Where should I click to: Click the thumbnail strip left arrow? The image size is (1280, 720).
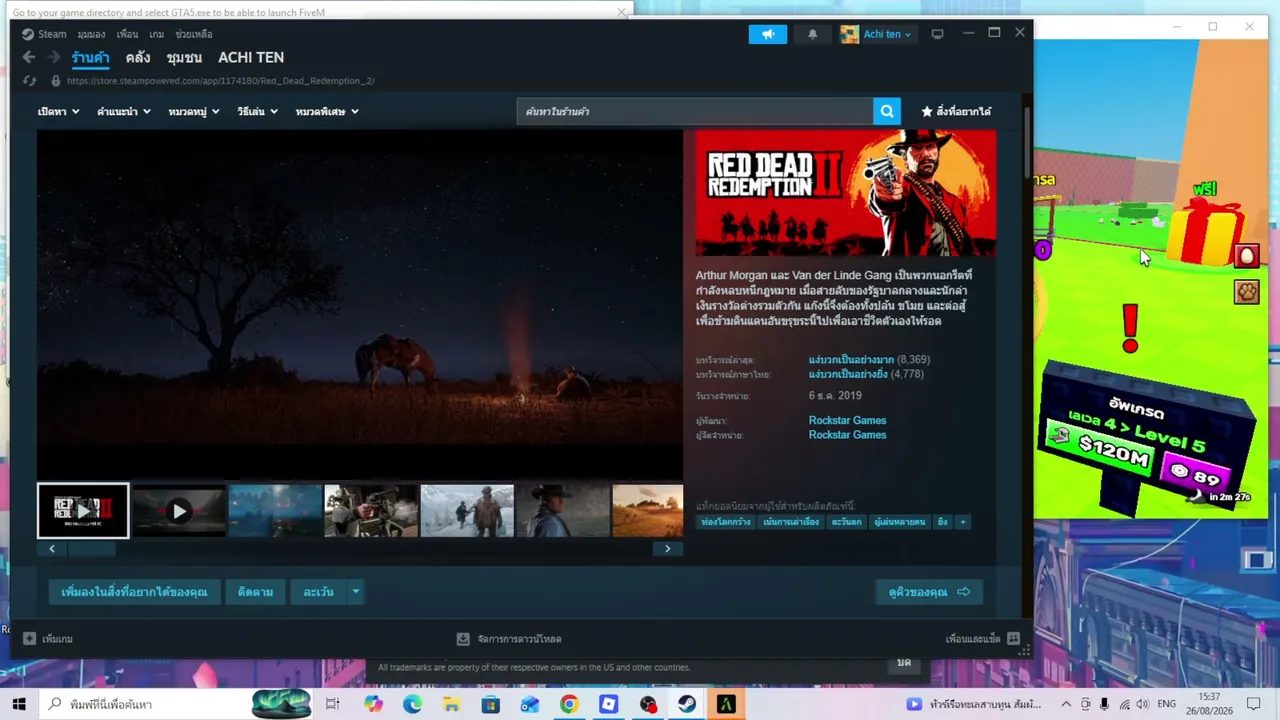pos(52,548)
